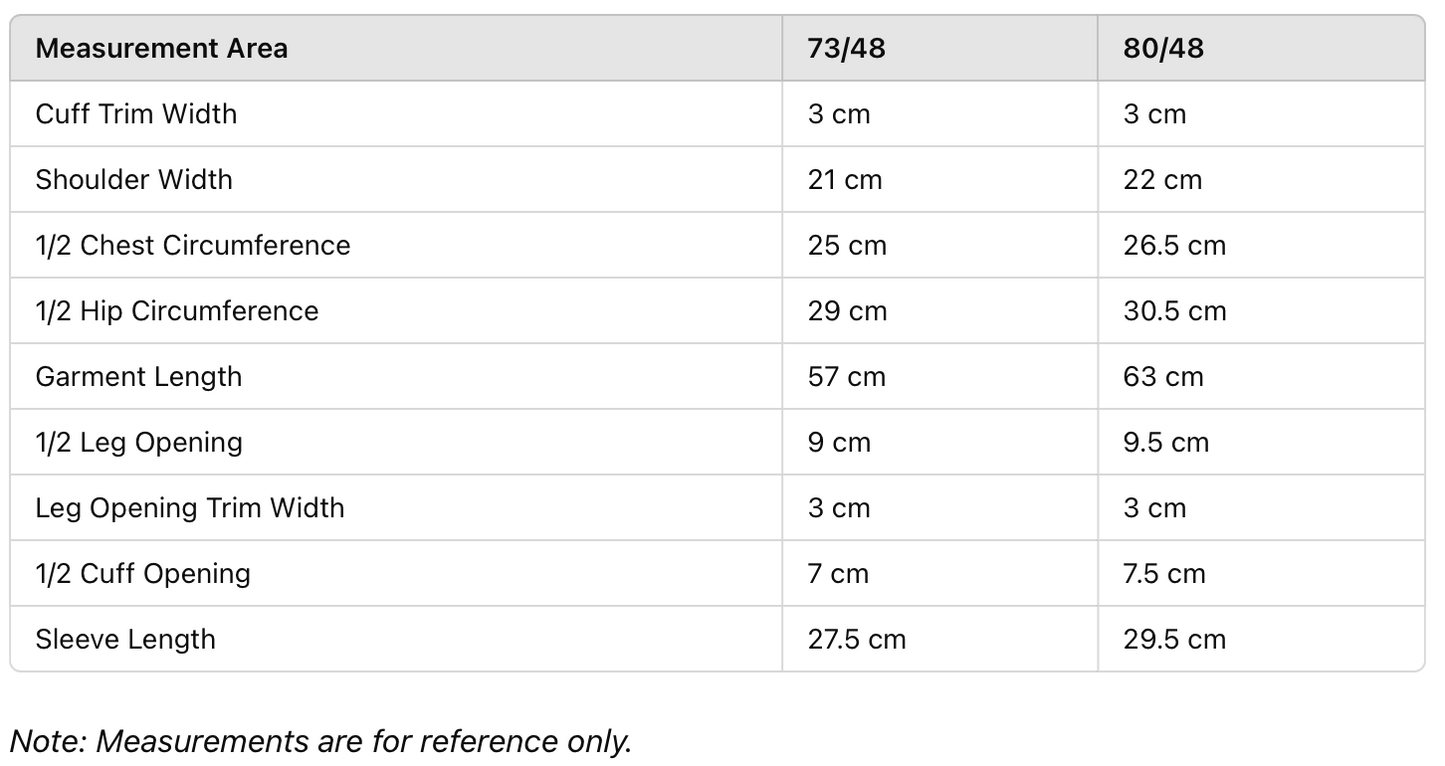Image resolution: width=1445 pixels, height=766 pixels.
Task: Select the 26.5 cm chest value
Action: click(x=1174, y=246)
